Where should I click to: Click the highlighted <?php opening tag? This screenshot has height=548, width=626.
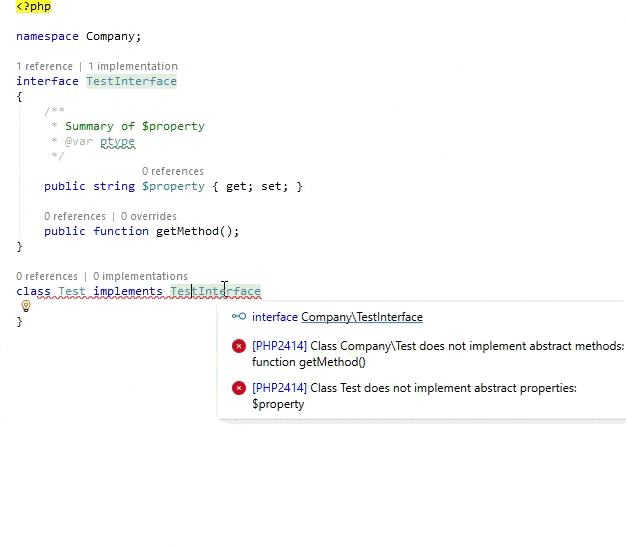(34, 6)
